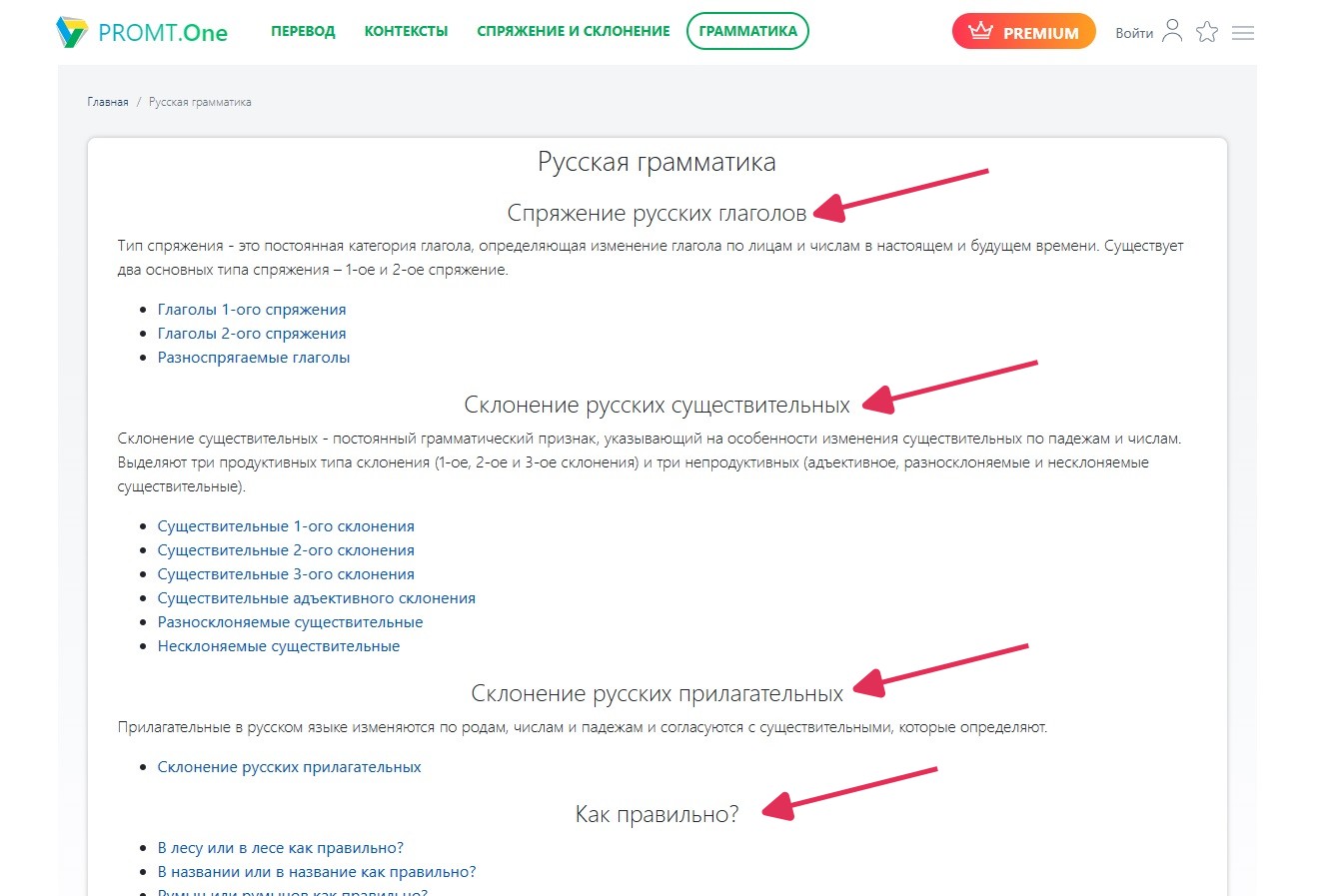Viewport: 1324px width, 896px height.
Task: Open Несклоняемые существительные link
Action: click(x=279, y=646)
